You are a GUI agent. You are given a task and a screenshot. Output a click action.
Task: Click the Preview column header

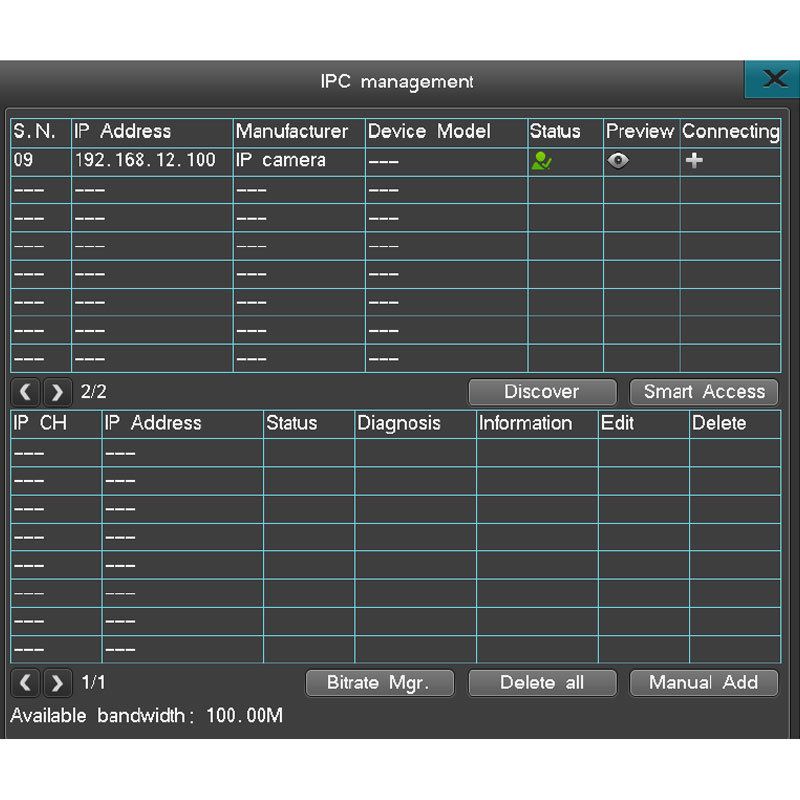pos(641,133)
